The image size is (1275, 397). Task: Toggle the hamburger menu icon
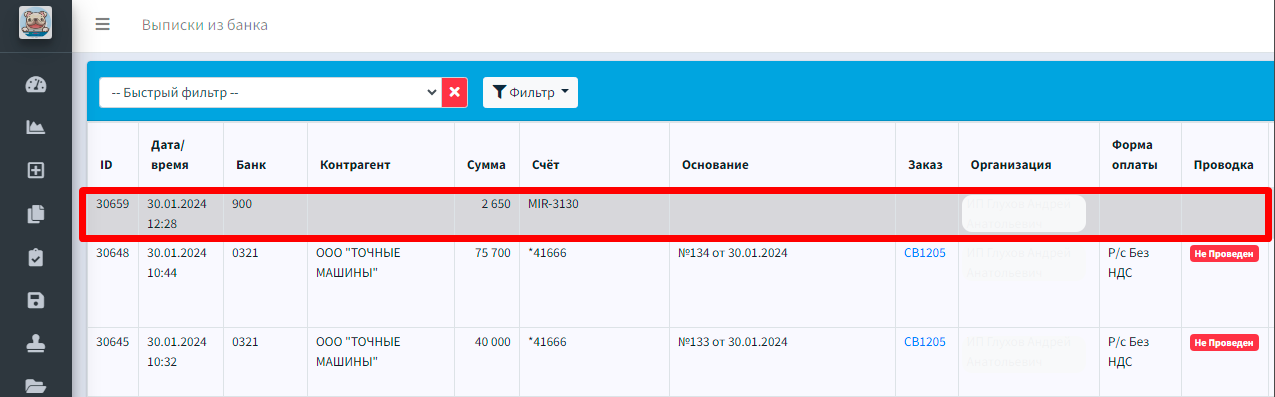click(x=103, y=24)
